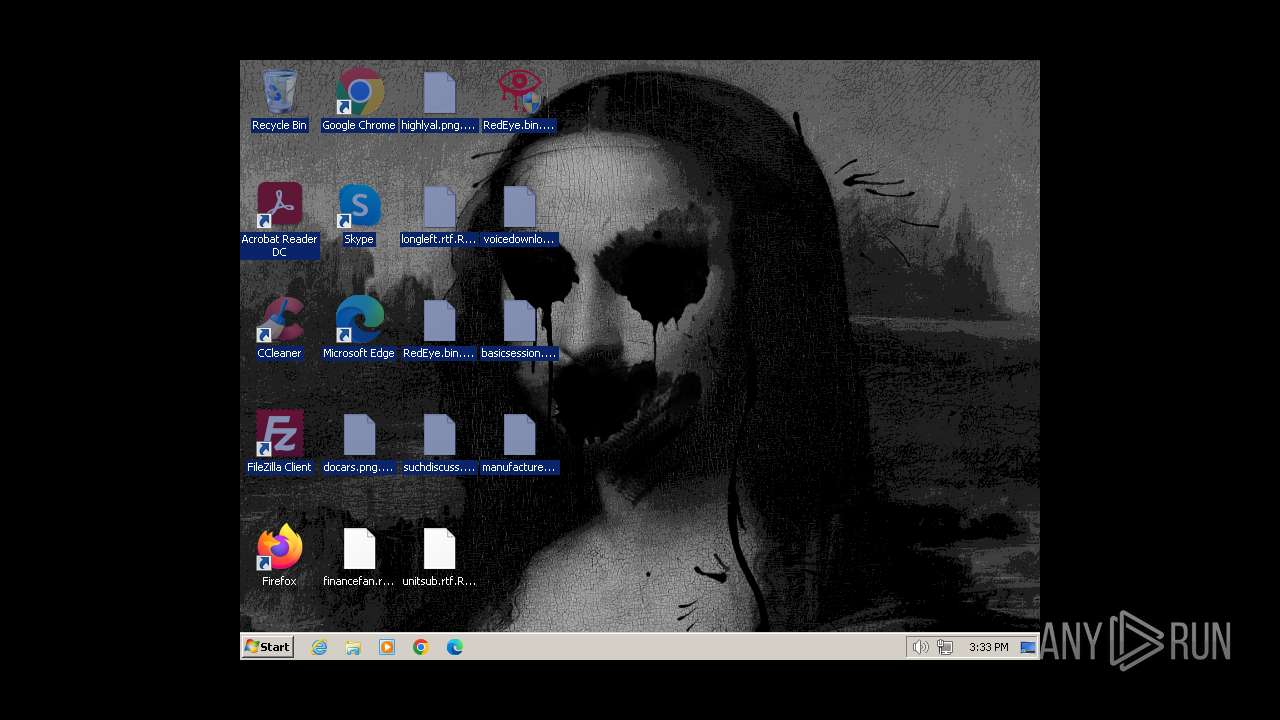Image resolution: width=1280 pixels, height=720 pixels.
Task: Open the network tray icon
Action: click(945, 647)
